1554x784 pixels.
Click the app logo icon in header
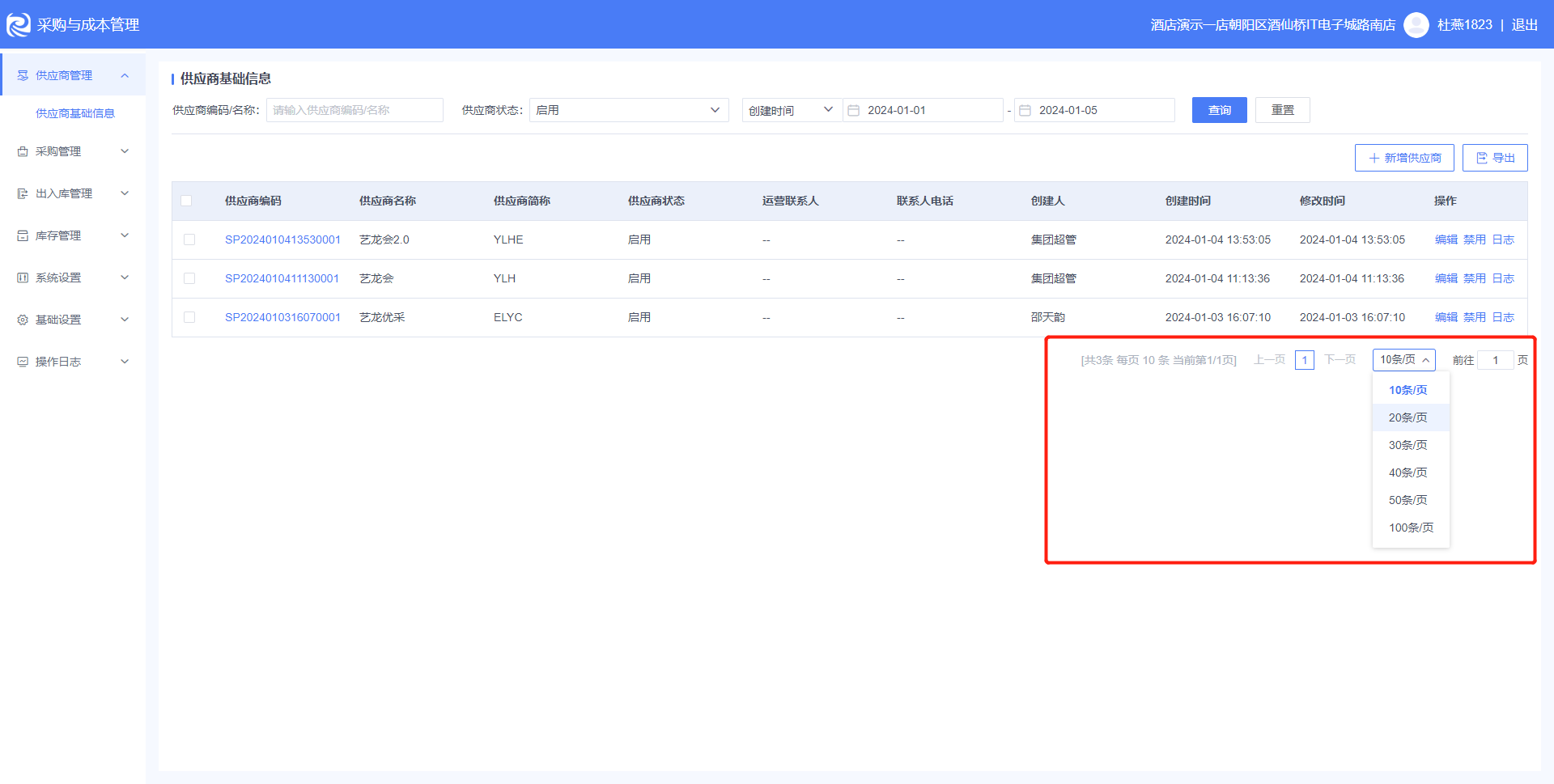point(19,25)
